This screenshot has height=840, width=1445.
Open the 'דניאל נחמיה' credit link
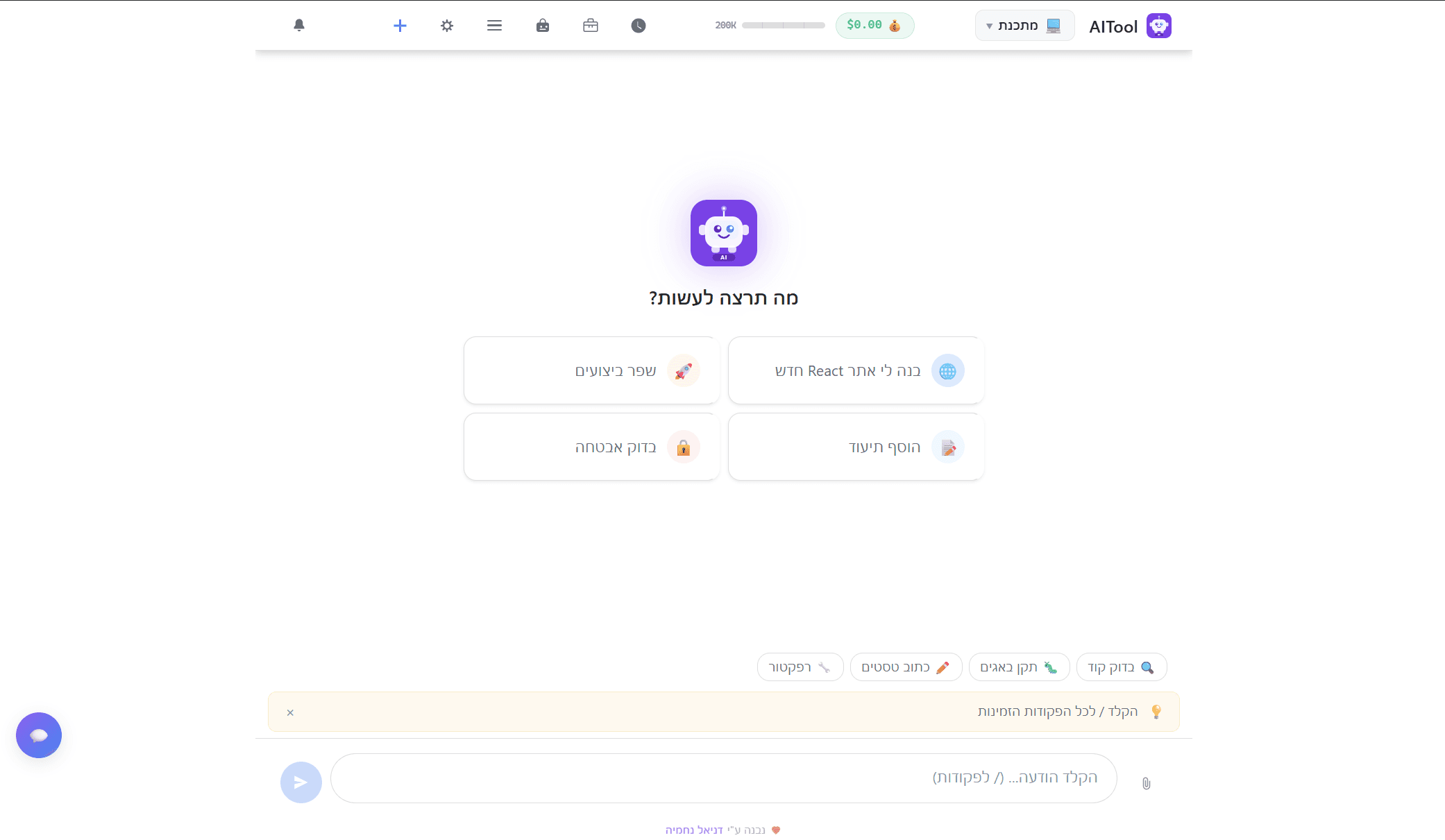694,830
